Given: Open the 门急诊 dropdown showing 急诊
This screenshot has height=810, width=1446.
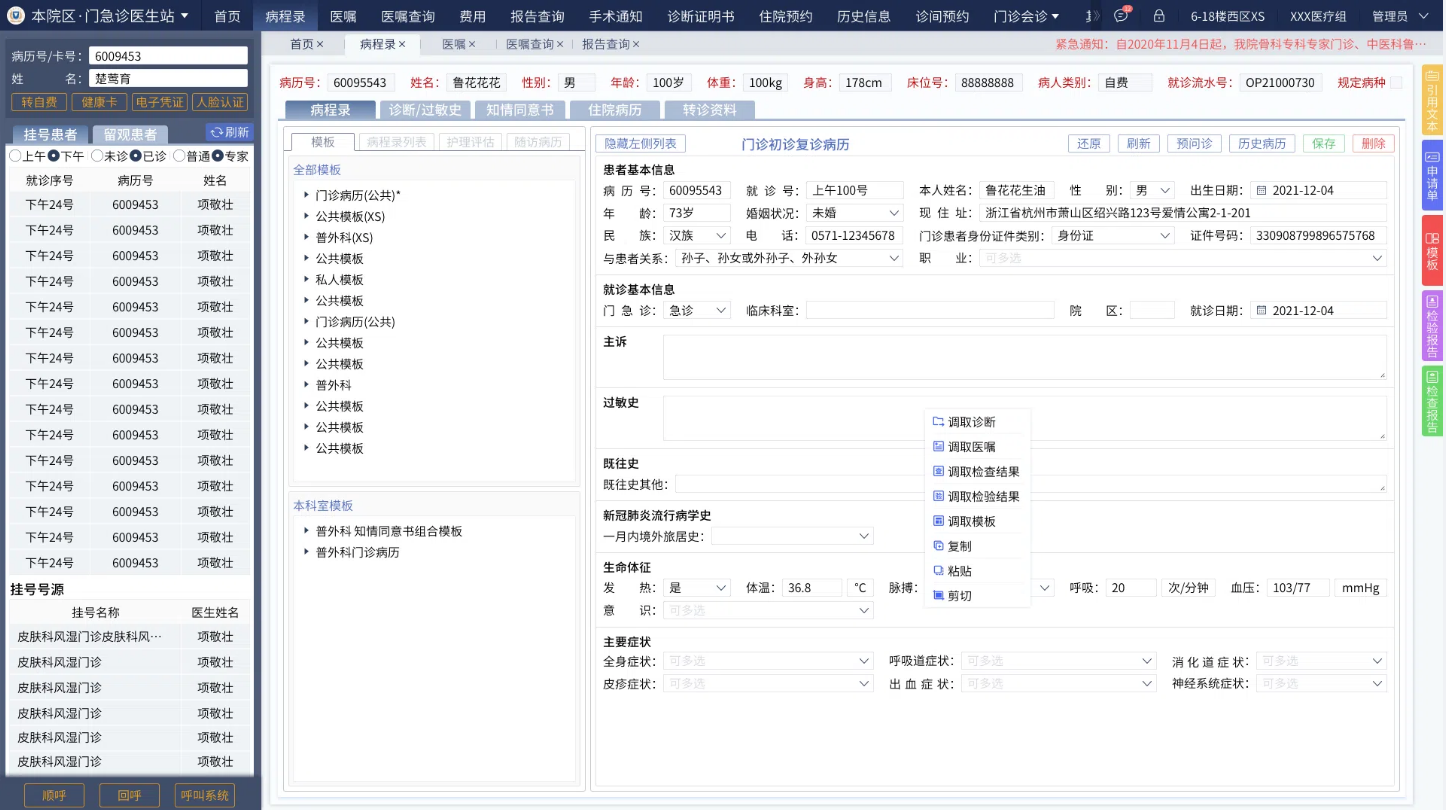Looking at the screenshot, I should click(x=697, y=311).
